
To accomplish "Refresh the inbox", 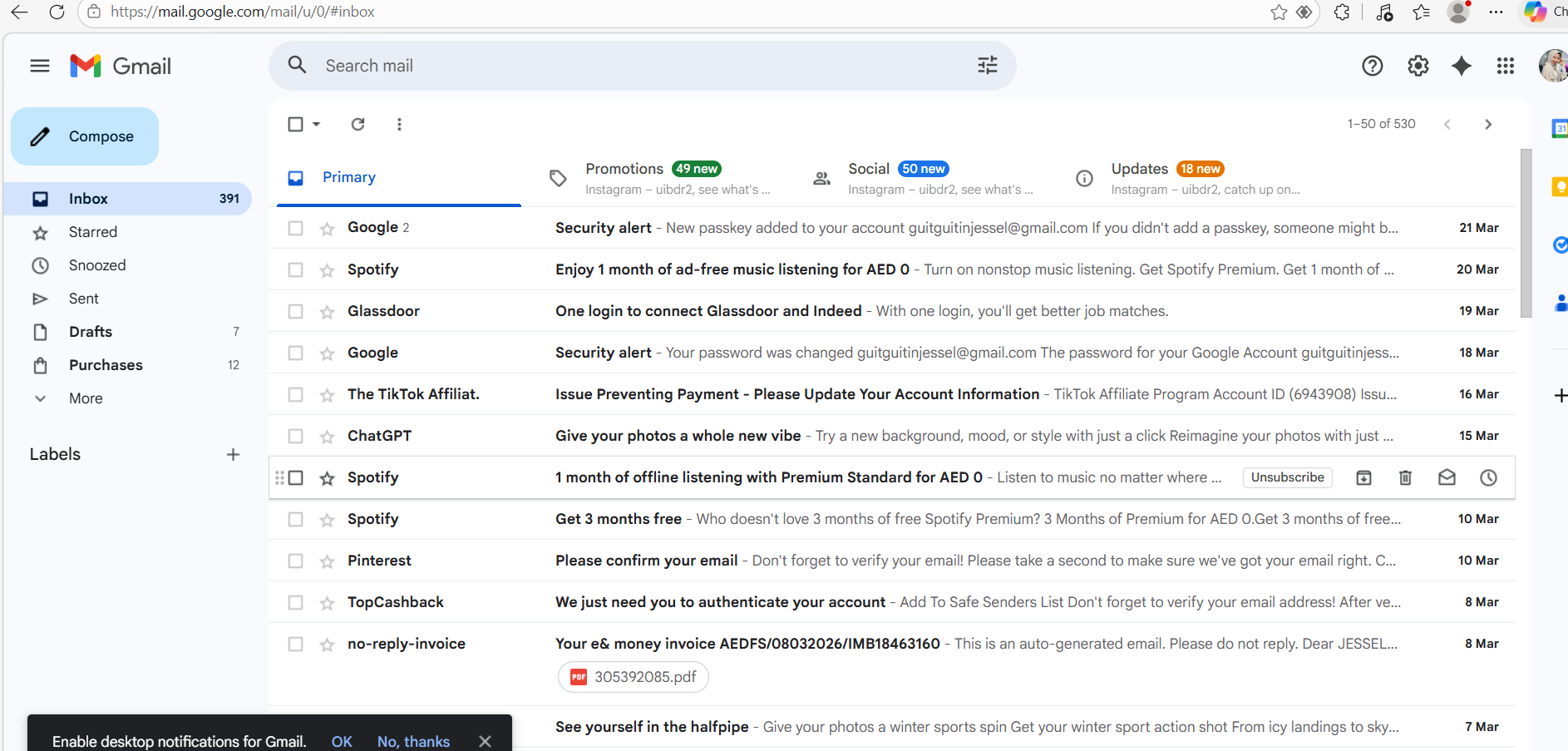I will (x=357, y=124).
